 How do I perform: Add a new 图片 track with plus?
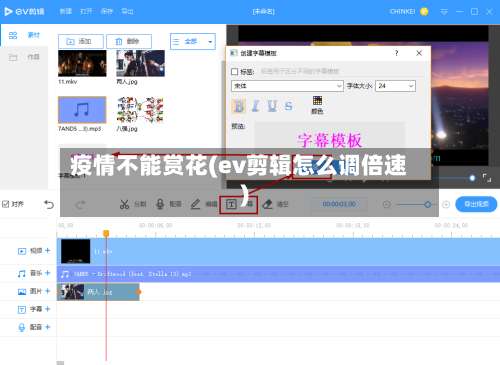[47, 291]
